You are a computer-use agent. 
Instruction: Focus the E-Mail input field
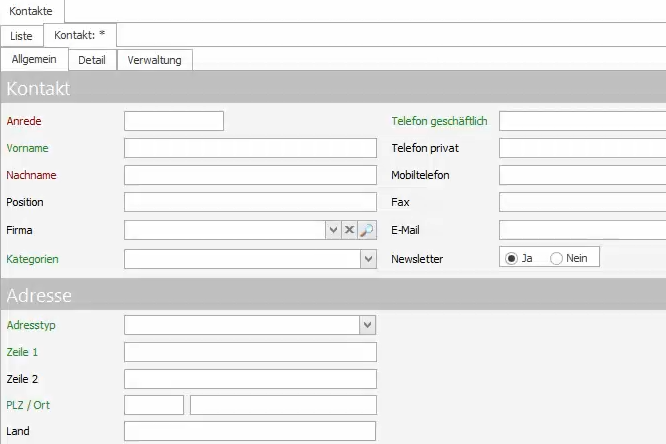[582, 230]
